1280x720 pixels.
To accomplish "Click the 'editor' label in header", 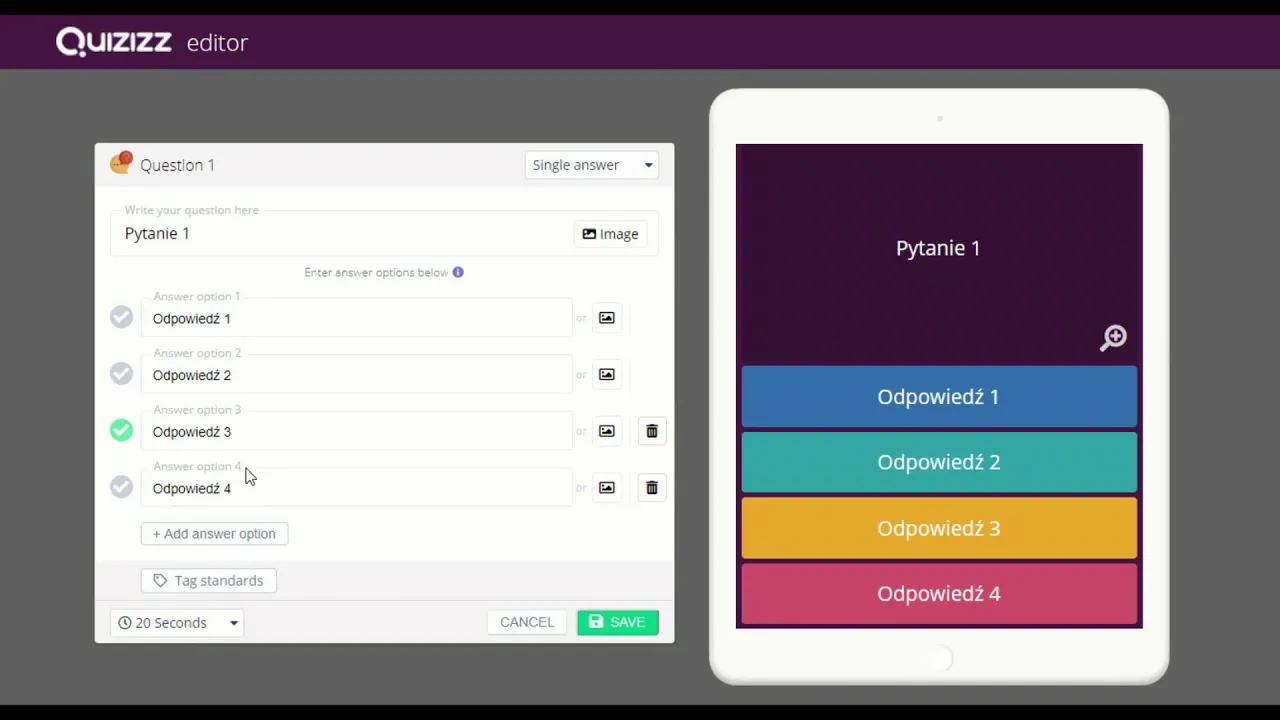I will [217, 43].
